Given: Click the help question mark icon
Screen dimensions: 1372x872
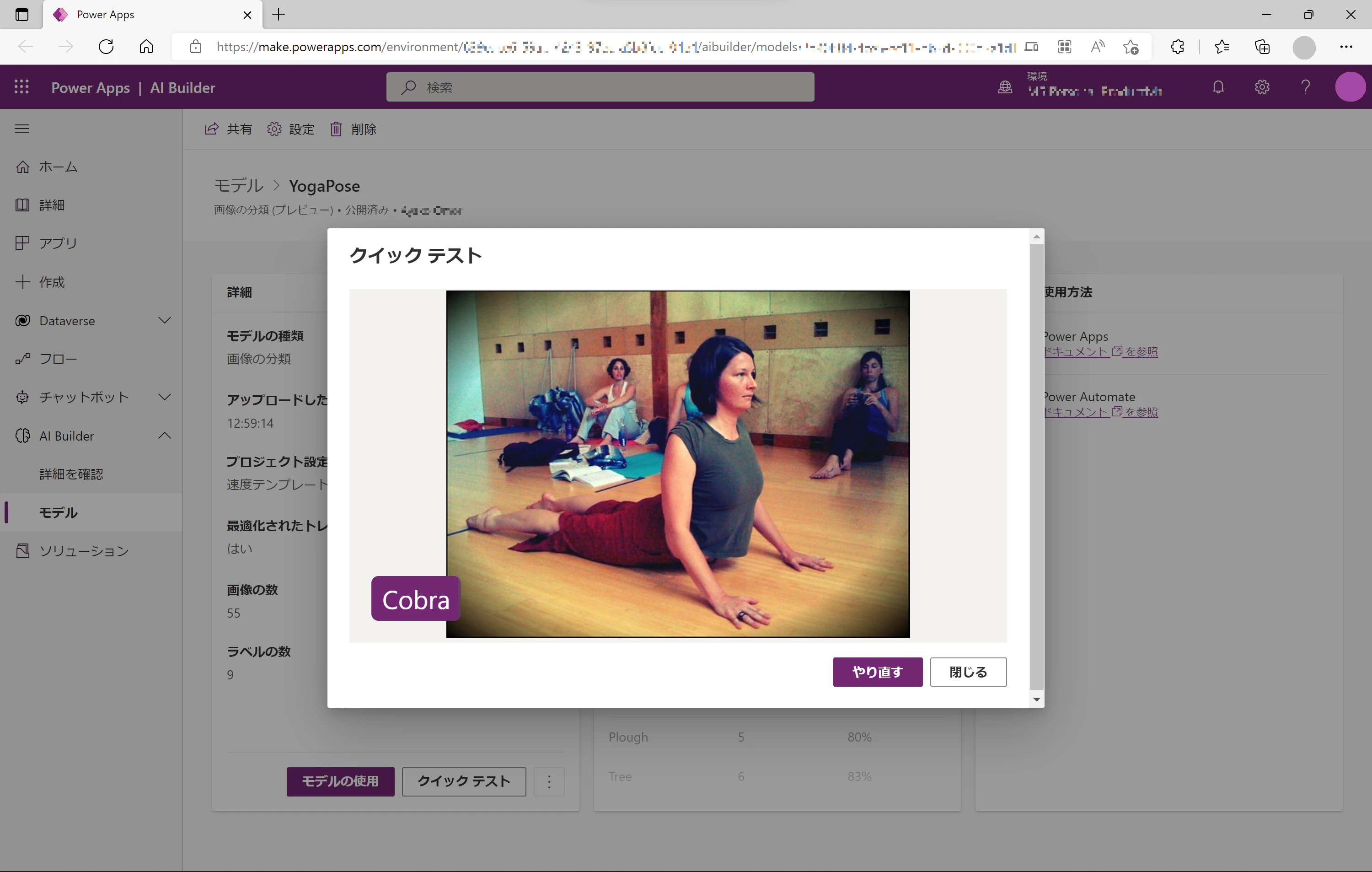Looking at the screenshot, I should [x=1305, y=87].
